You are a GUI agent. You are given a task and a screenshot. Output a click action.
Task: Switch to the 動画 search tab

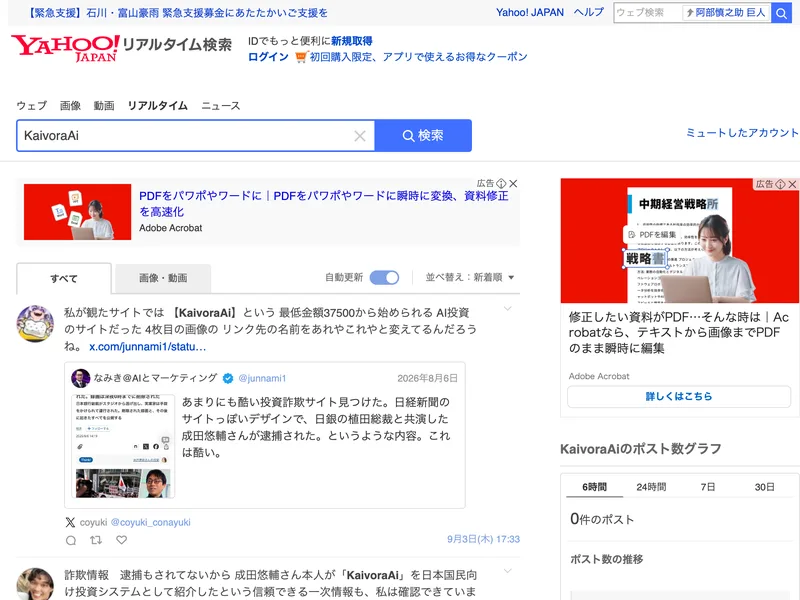tap(104, 106)
